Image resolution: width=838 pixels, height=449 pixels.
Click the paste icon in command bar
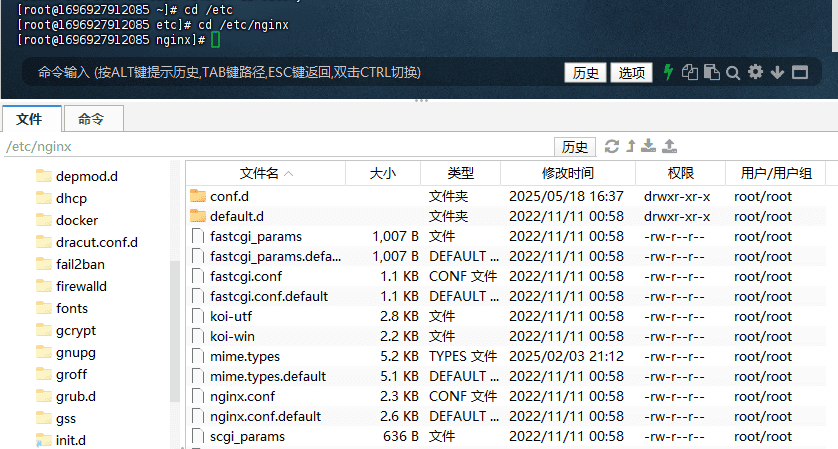tap(711, 72)
